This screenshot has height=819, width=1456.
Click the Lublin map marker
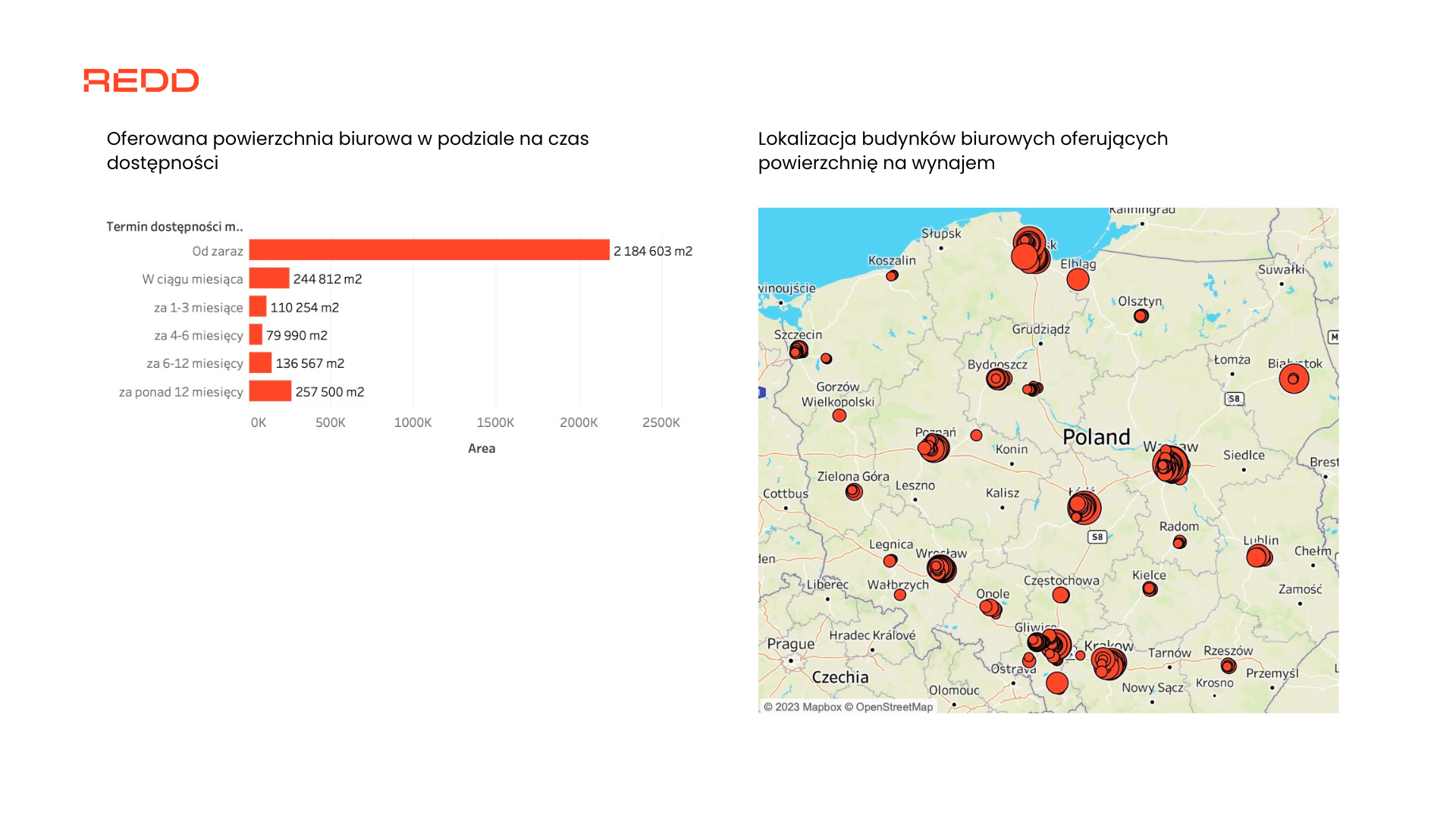coord(1259,556)
